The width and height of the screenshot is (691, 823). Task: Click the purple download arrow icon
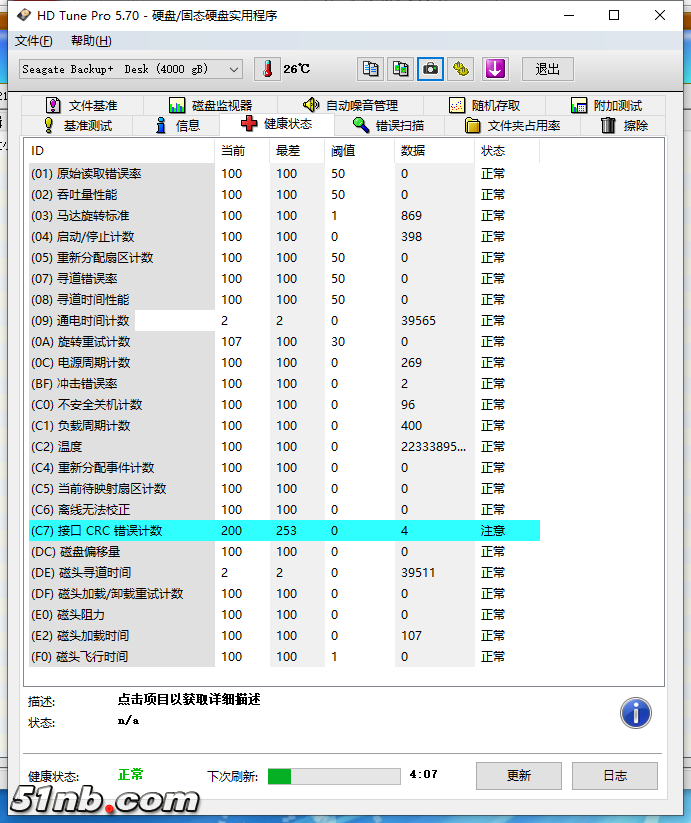[495, 69]
